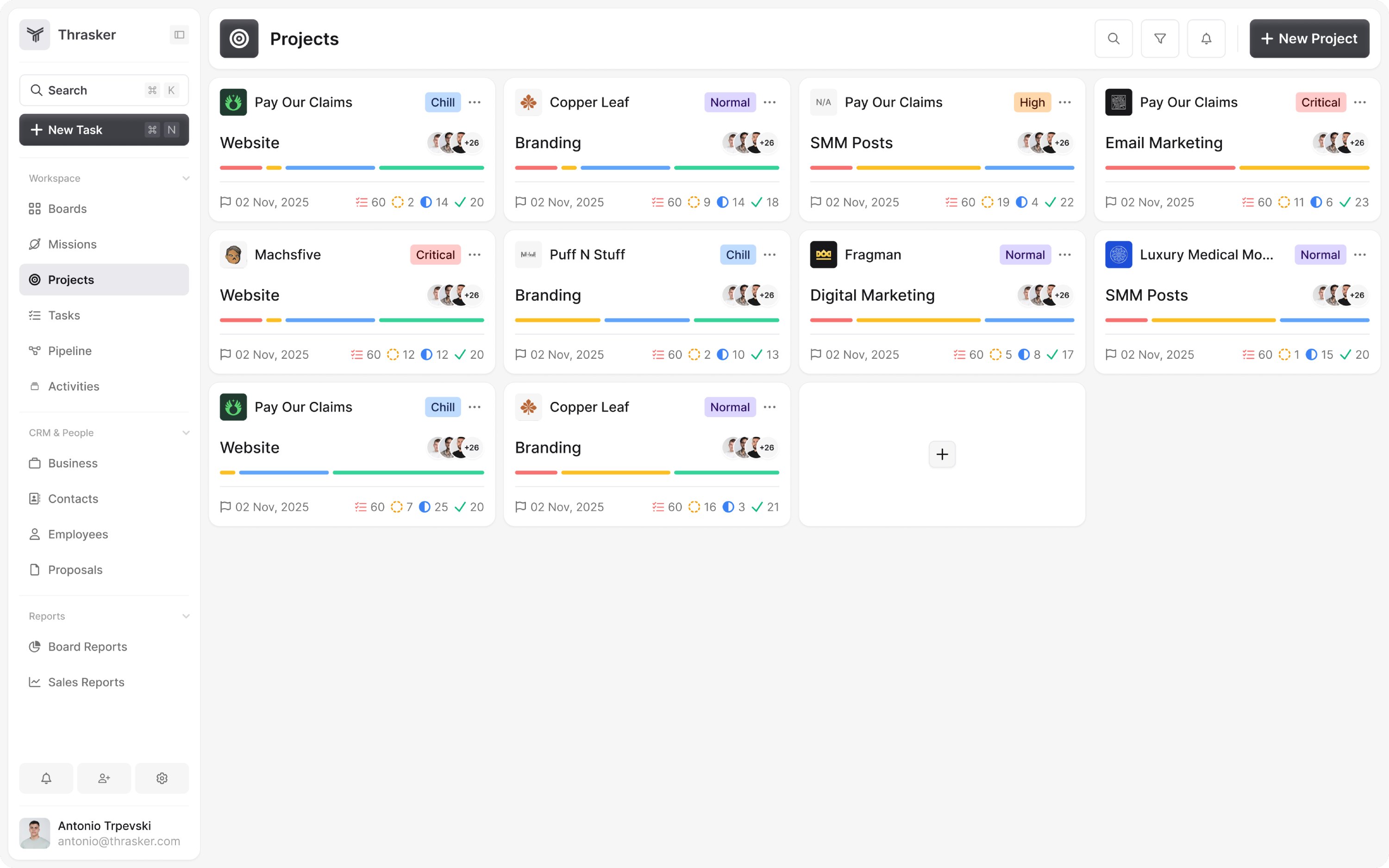Collapse the CRM & People section
Viewport: 1389px width, 868px height.
(185, 432)
